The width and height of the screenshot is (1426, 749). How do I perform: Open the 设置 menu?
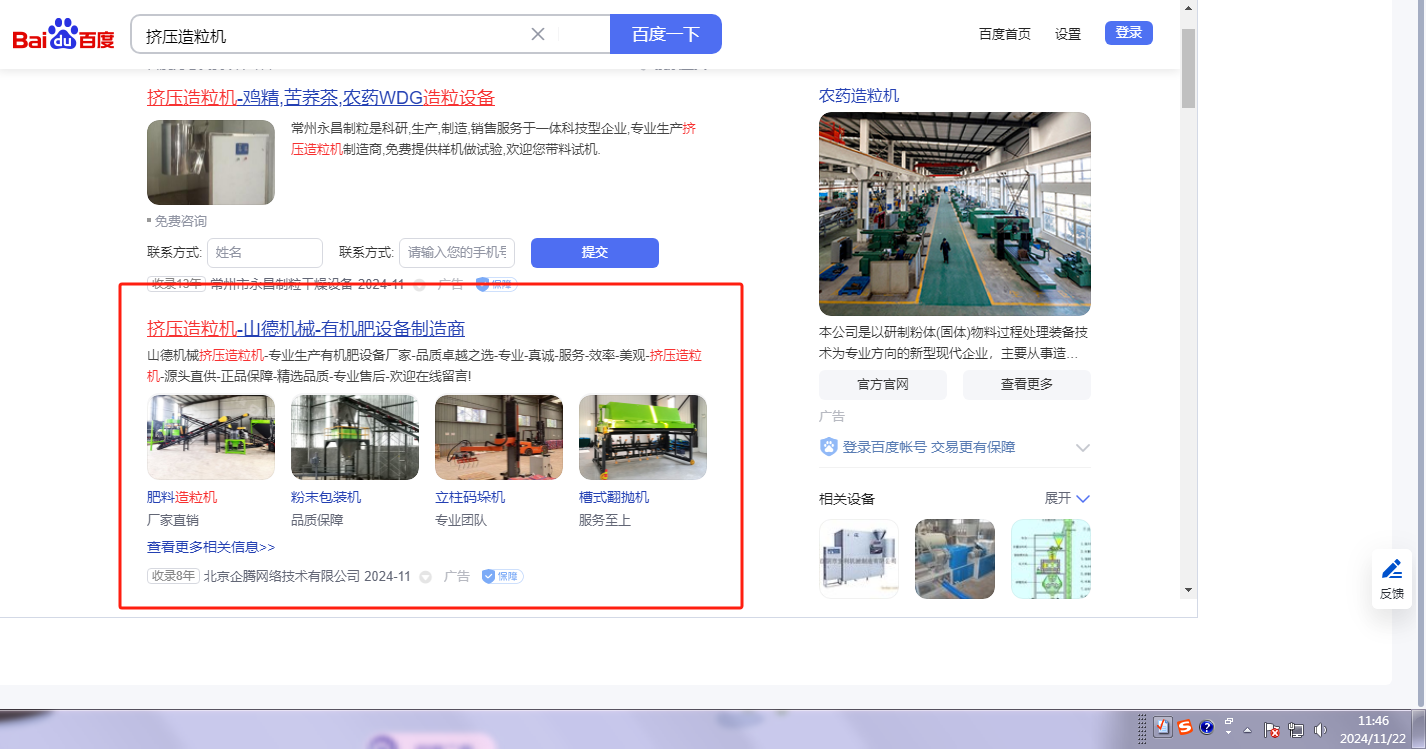click(x=1068, y=34)
